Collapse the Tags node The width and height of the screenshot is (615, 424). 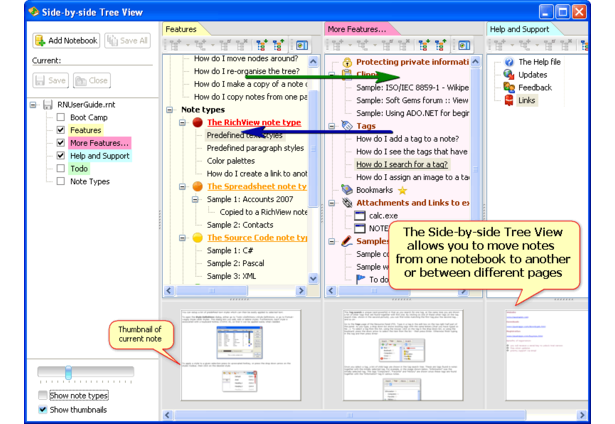[x=332, y=126]
